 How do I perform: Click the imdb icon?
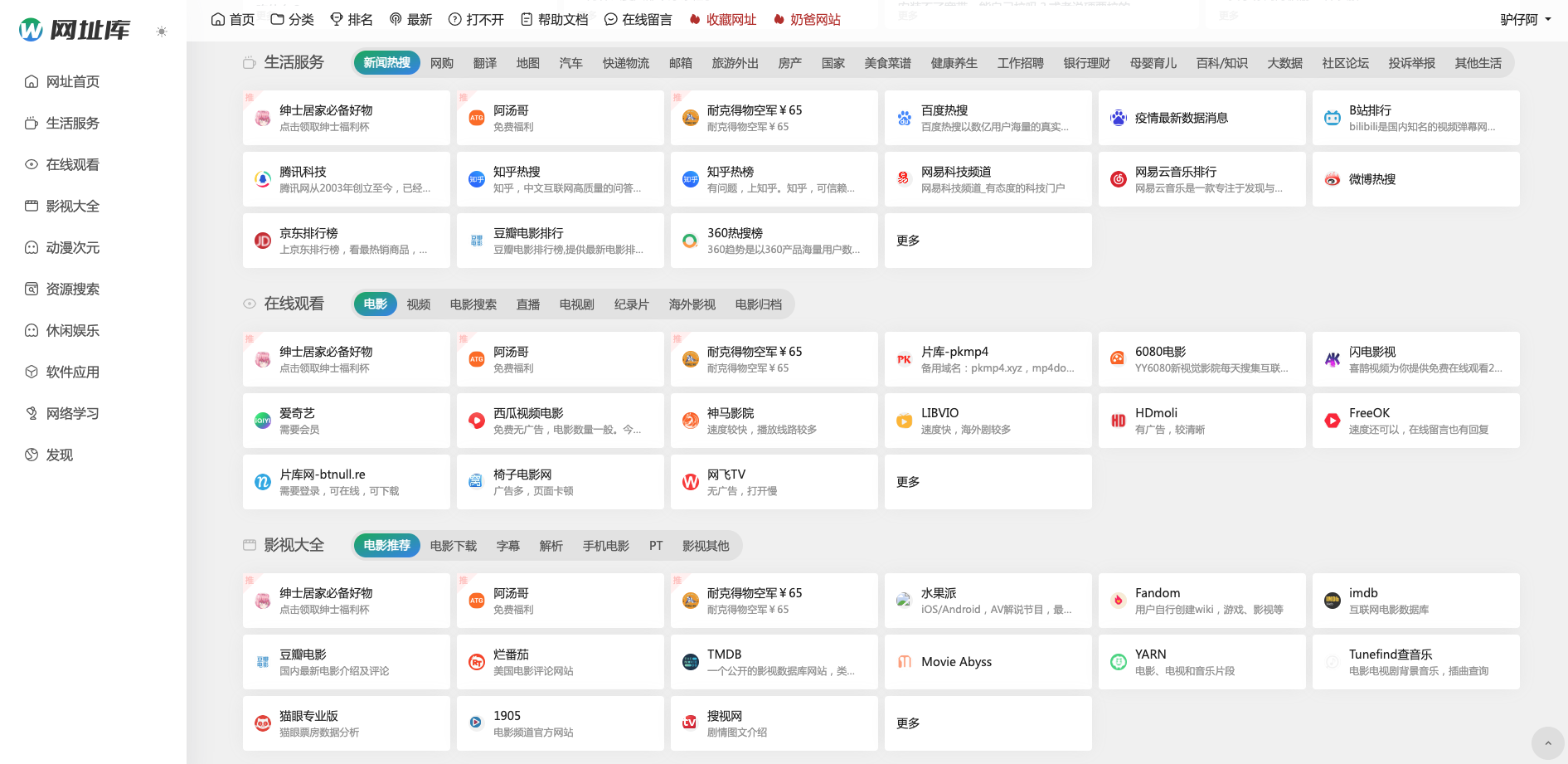pyautogui.click(x=1333, y=601)
